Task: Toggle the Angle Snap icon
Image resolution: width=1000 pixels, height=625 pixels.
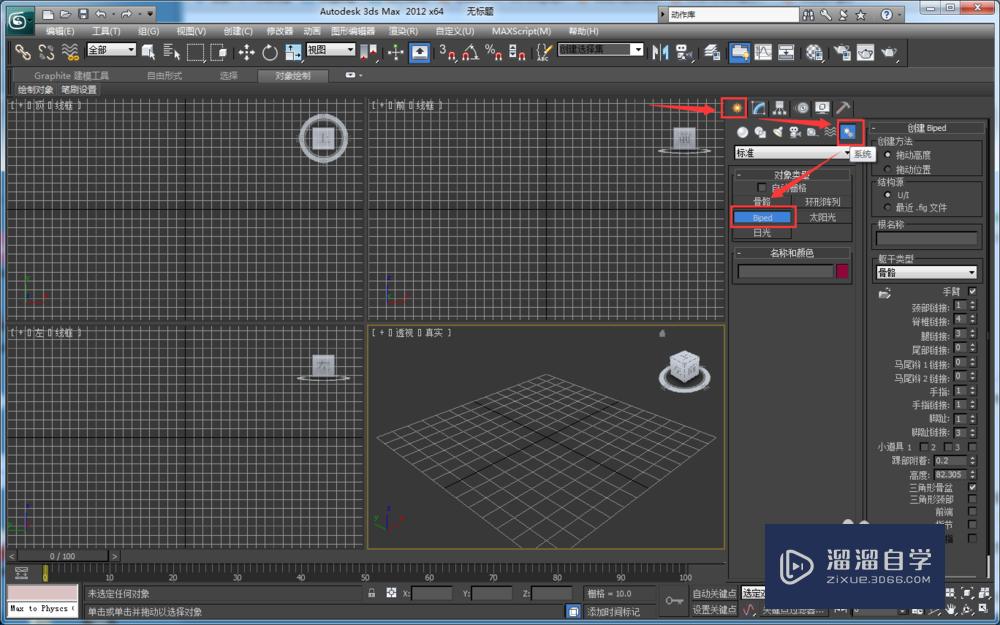Action: coord(471,52)
